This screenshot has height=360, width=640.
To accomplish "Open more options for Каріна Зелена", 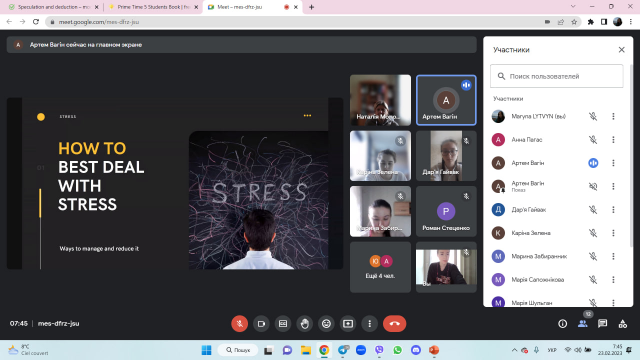I will [x=613, y=233].
